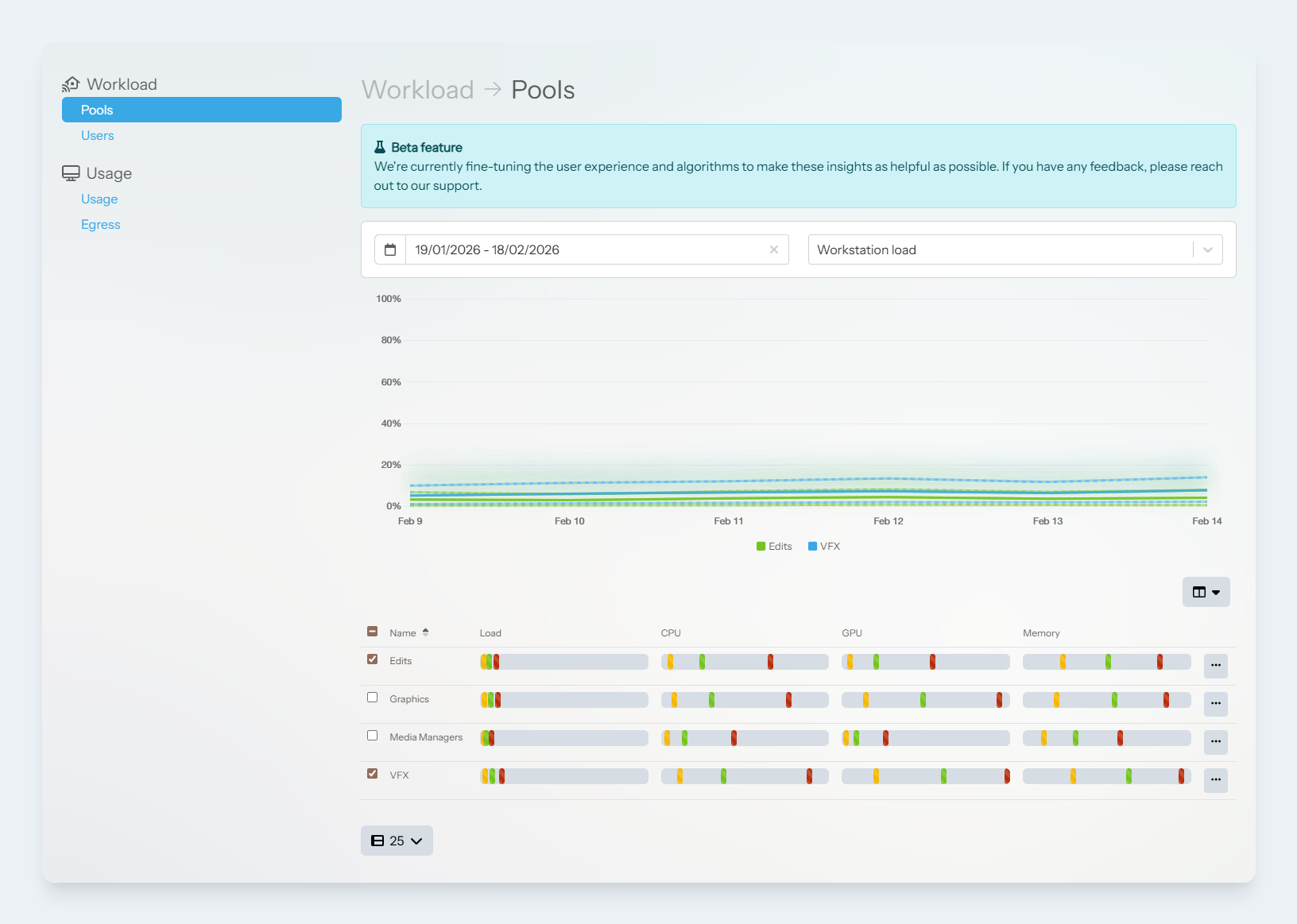
Task: Open the column visibility selector button
Action: coord(1206,592)
